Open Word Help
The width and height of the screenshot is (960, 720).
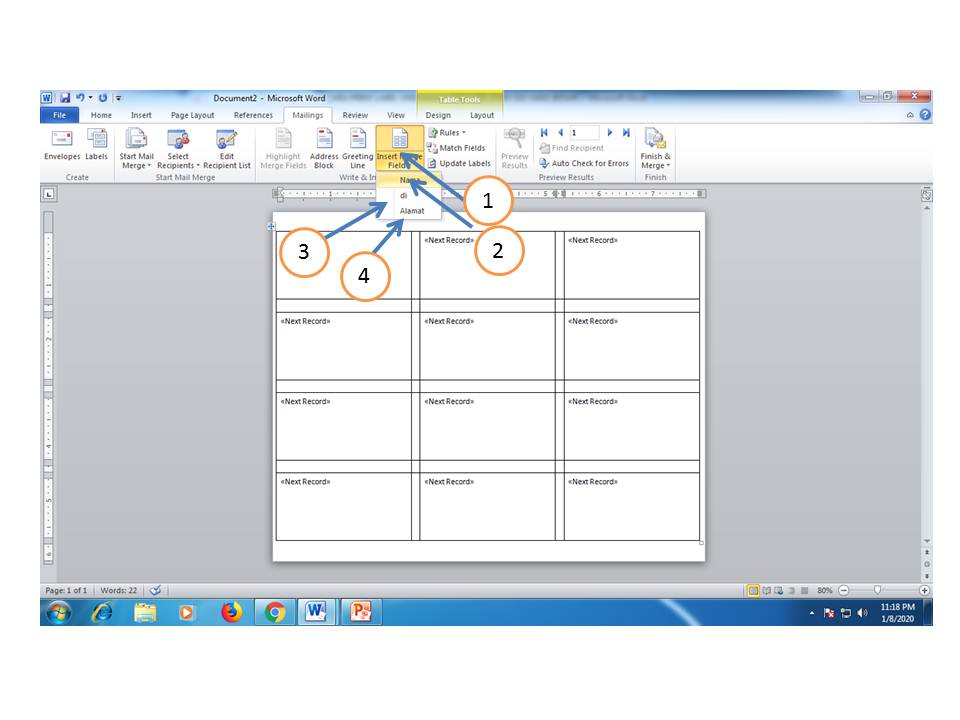click(925, 114)
